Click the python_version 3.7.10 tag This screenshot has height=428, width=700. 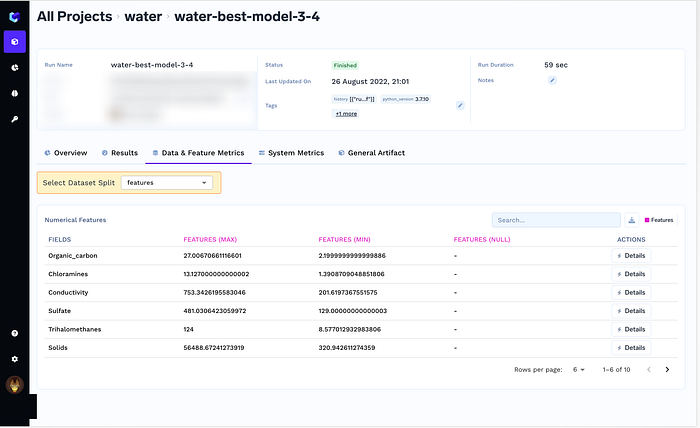click(406, 99)
